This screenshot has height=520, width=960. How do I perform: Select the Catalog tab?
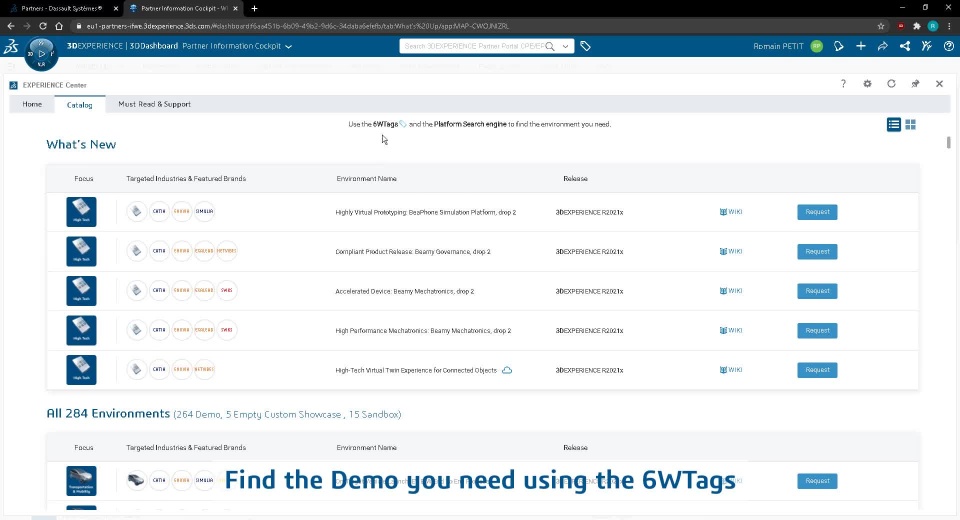(80, 105)
